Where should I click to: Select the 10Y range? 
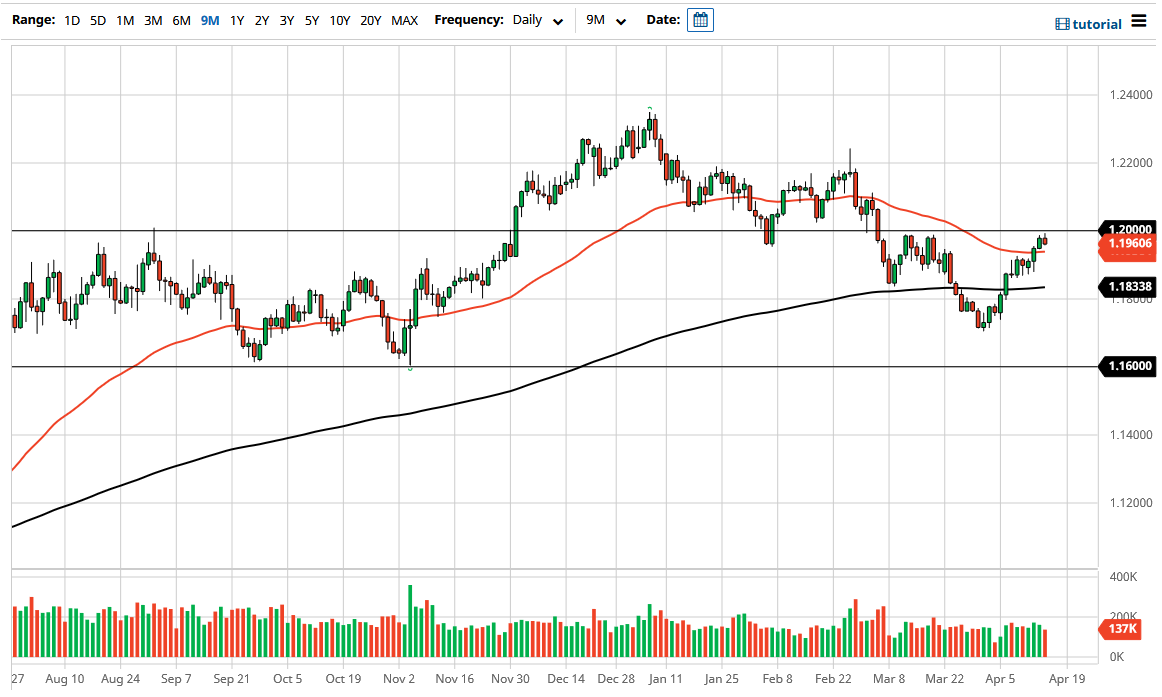pyautogui.click(x=341, y=19)
